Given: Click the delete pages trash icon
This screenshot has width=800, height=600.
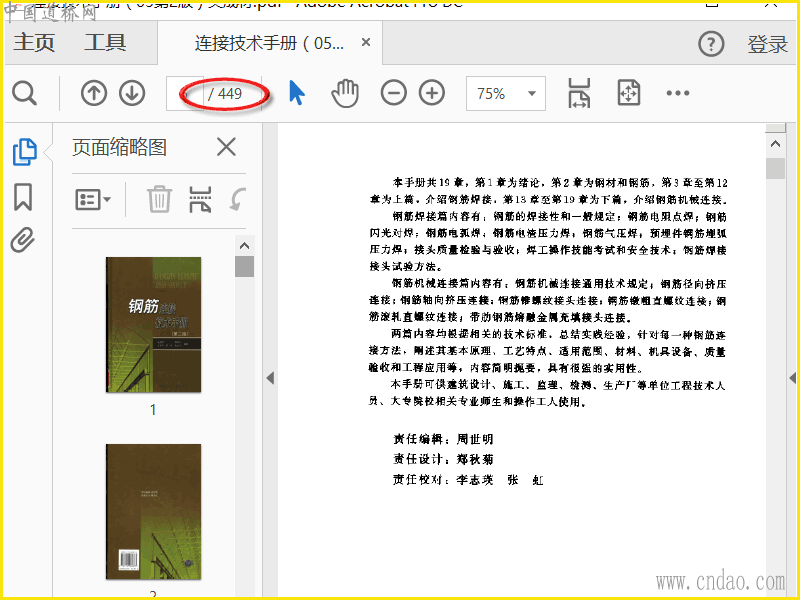Looking at the screenshot, I should click(159, 199).
